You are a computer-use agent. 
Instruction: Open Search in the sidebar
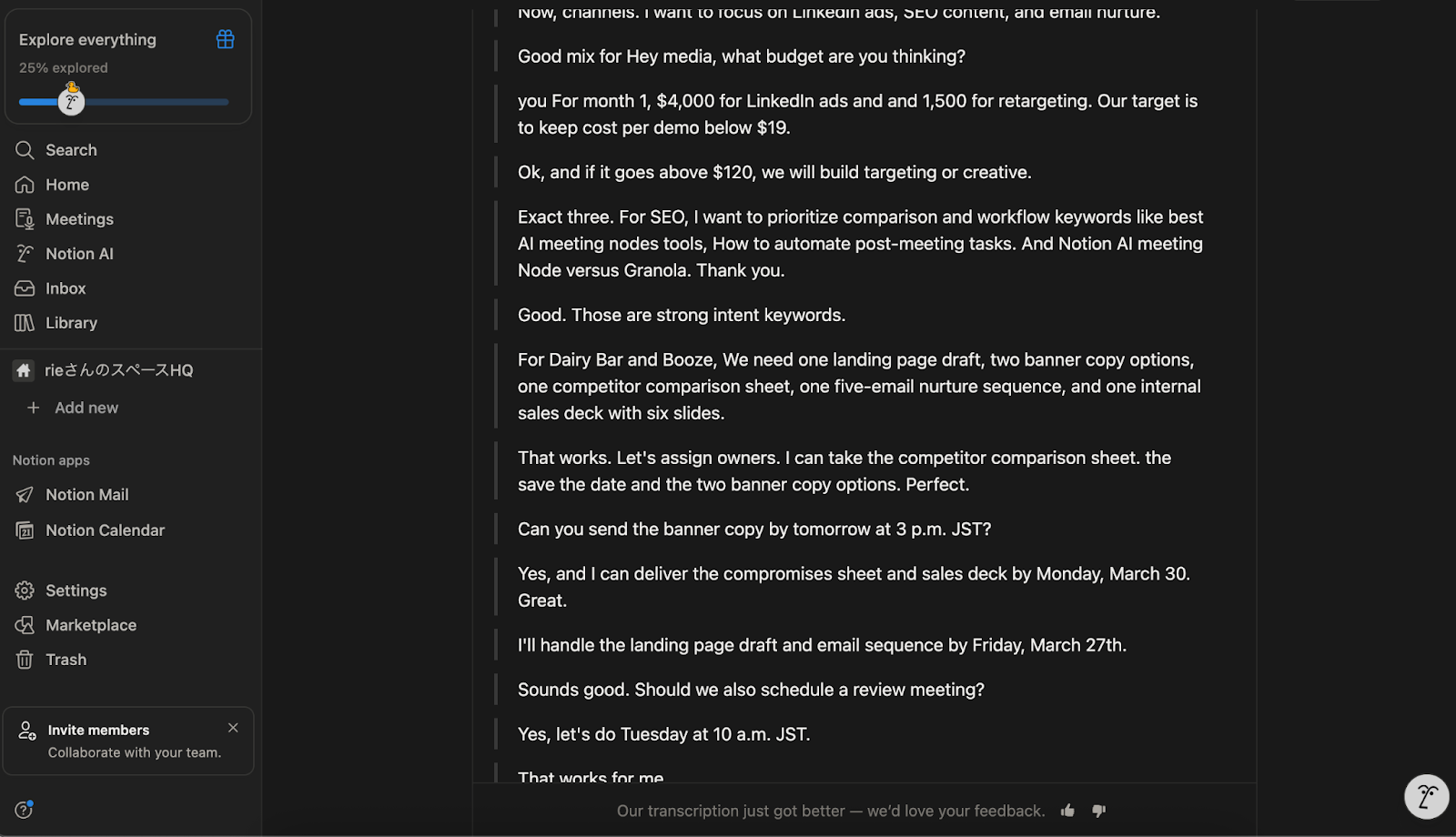coord(71,150)
